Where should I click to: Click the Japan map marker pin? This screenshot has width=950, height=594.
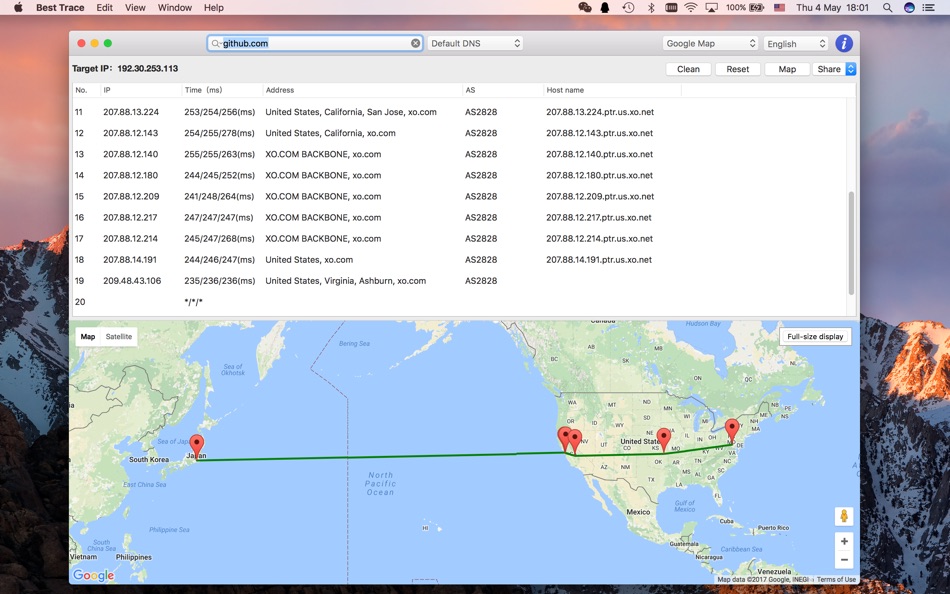click(196, 448)
